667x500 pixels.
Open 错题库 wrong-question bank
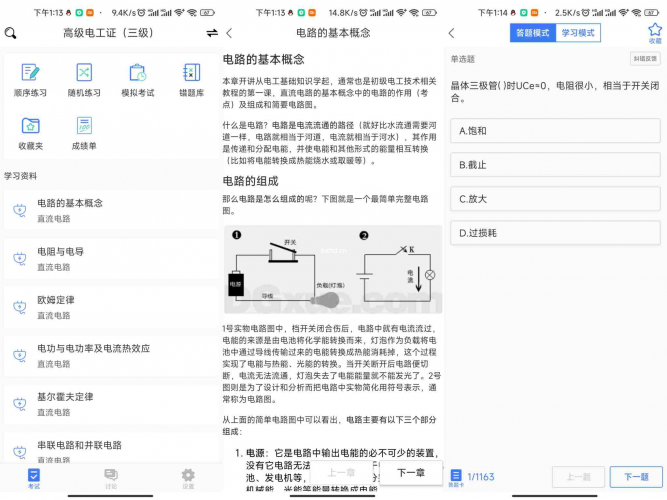click(x=191, y=80)
